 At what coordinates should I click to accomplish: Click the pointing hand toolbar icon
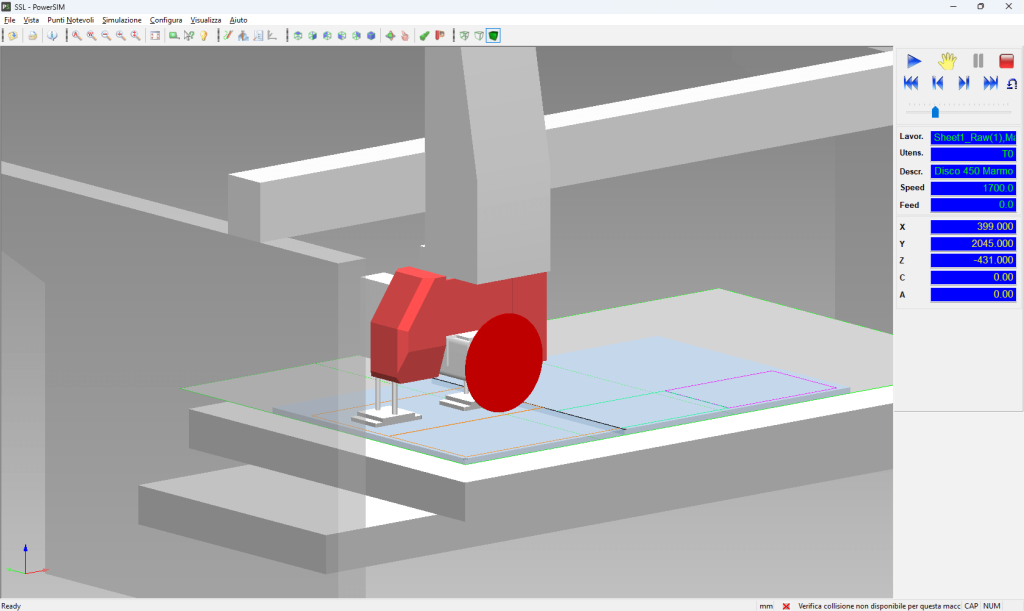pos(405,36)
